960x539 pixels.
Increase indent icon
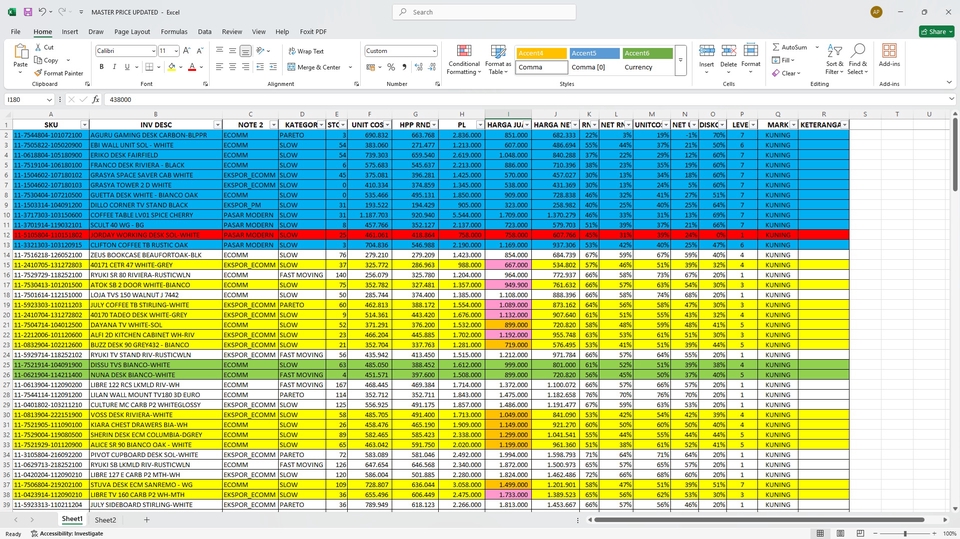pyautogui.click(x=273, y=67)
